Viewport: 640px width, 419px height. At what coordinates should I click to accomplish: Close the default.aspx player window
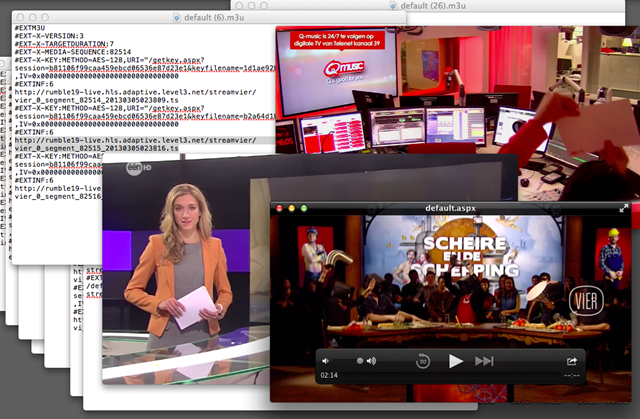point(278,208)
